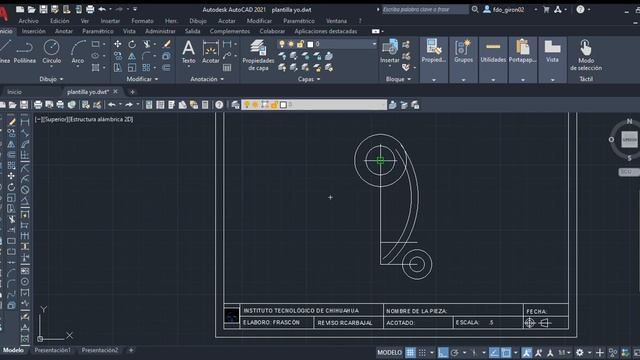The width and height of the screenshot is (640, 360).
Task: Click the Redo arrow in lower toolbar
Action: pos(129,105)
